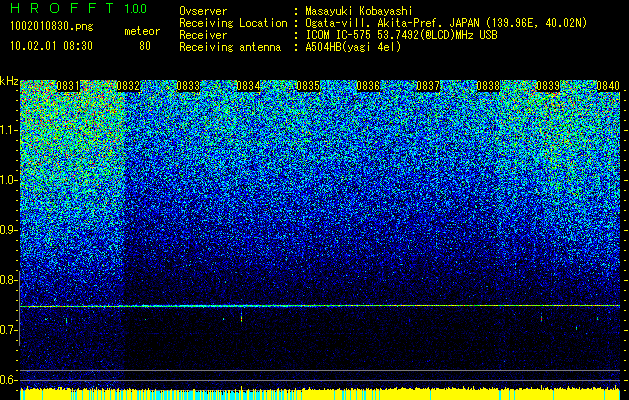Select the A504HB(yagi 4el) antenna text
Screen dimensions: 629x400
[x=353, y=47]
